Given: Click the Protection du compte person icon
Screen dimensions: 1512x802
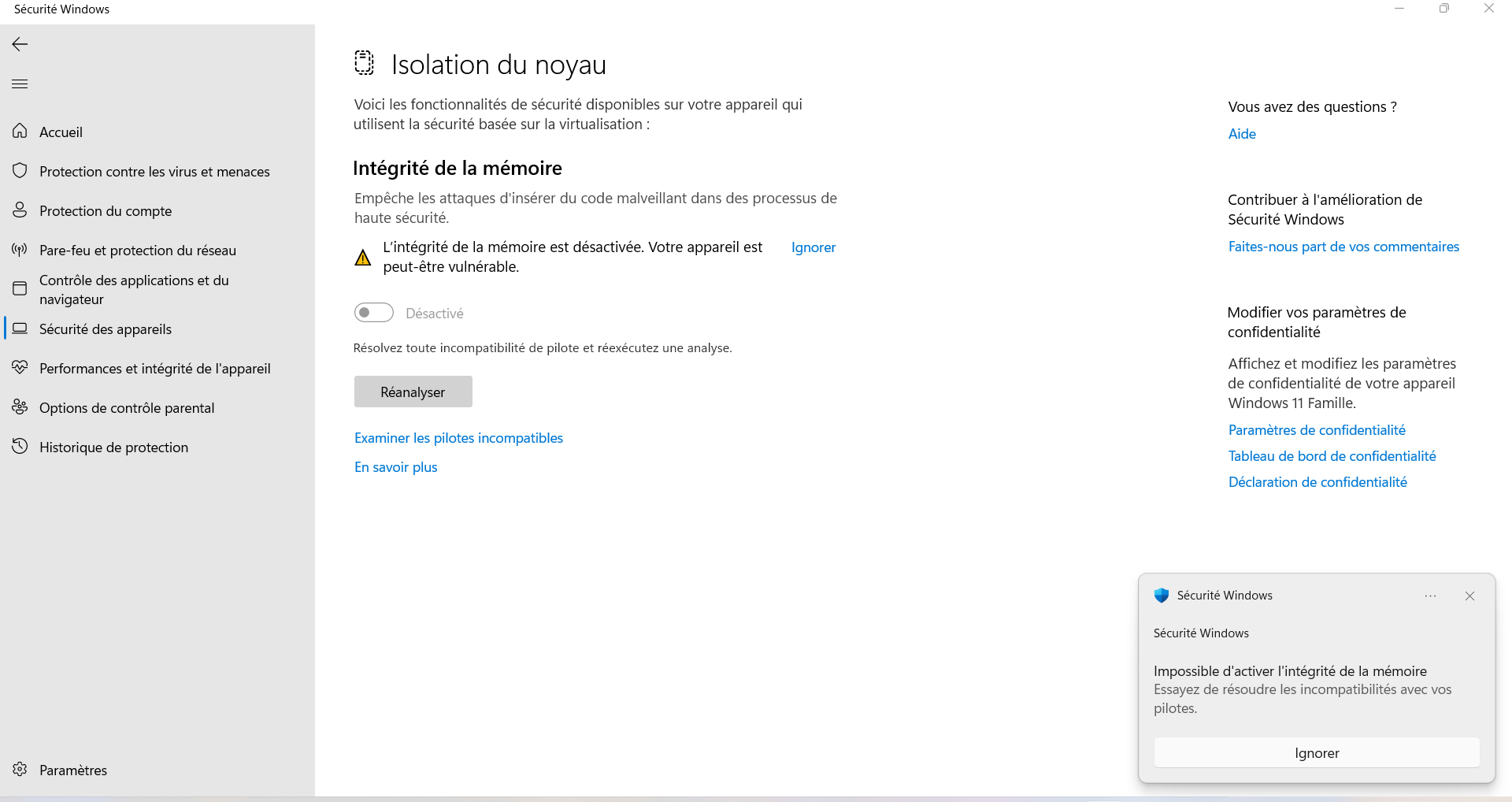Looking at the screenshot, I should 20,210.
